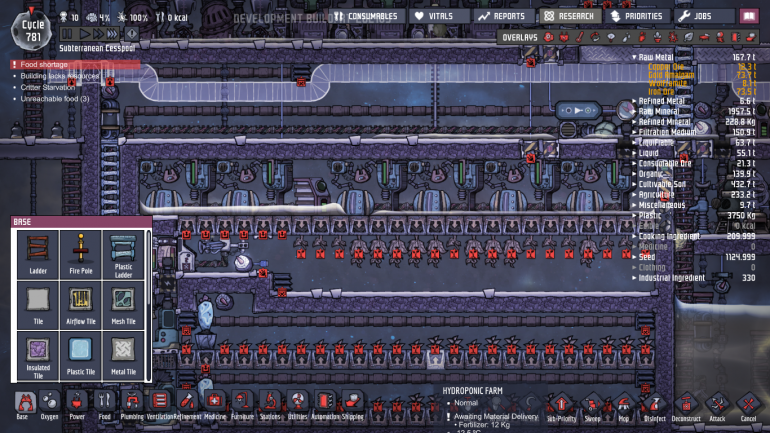This screenshot has height=433, width=770.
Task: Open the Research tab
Action: coord(570,16)
